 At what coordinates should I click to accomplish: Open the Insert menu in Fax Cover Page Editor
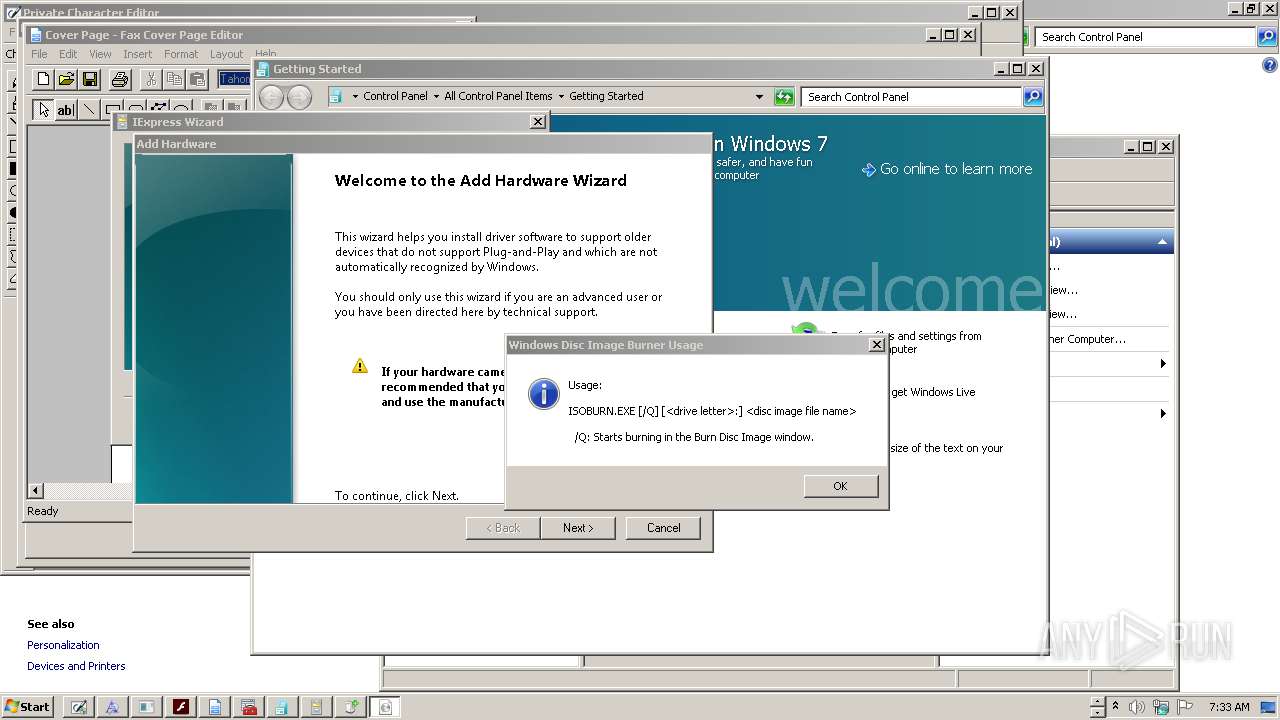click(138, 54)
